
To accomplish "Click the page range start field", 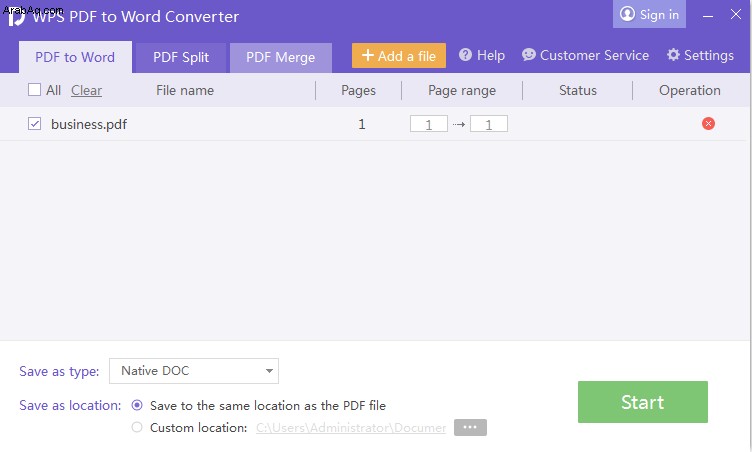I will tap(429, 124).
